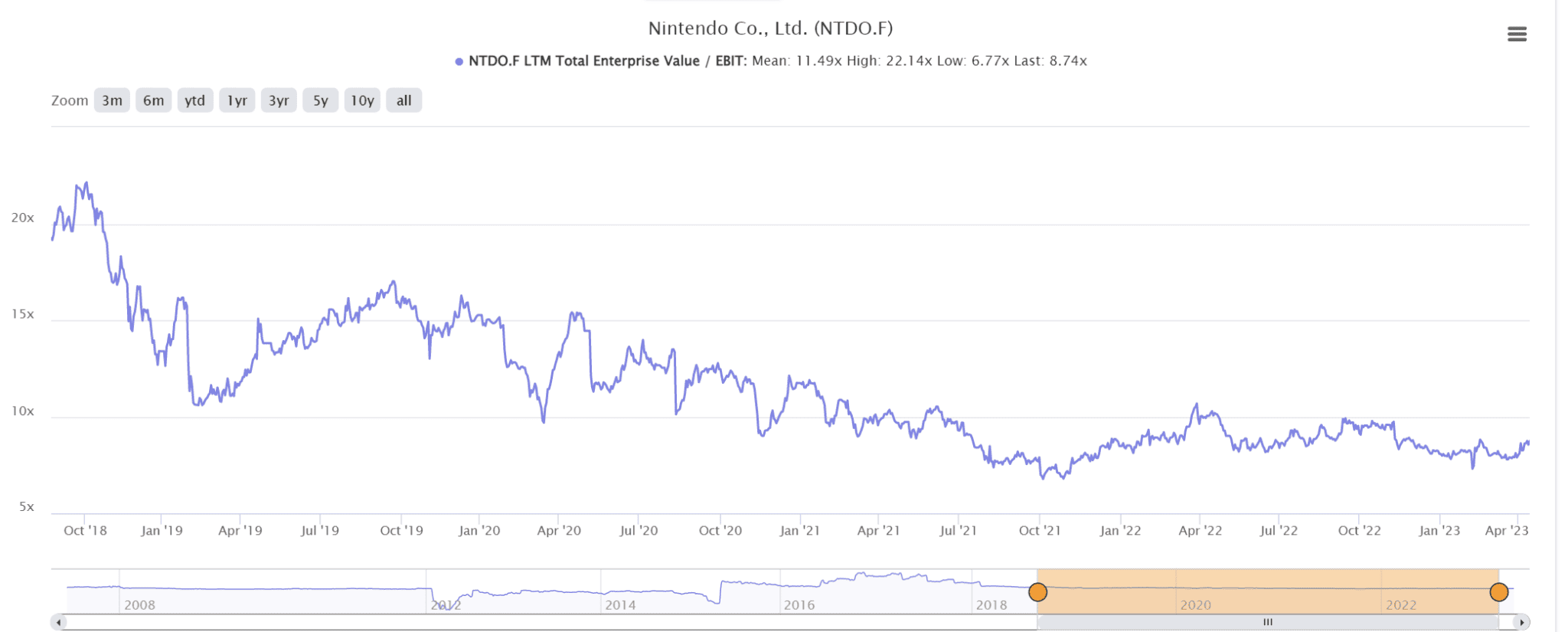This screenshot has width=1568, height=632.
Task: Click the 5x y-axis label
Action: click(x=27, y=506)
